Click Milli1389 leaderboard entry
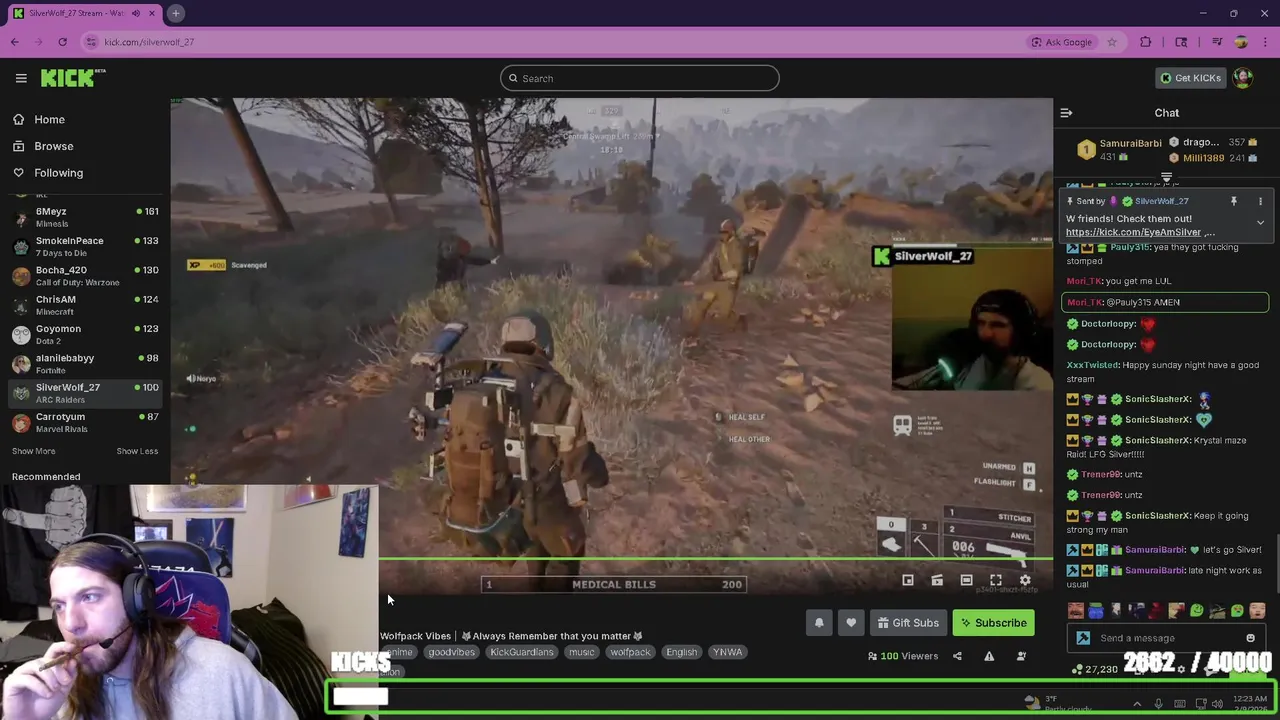The width and height of the screenshot is (1280, 720). coord(1203,158)
